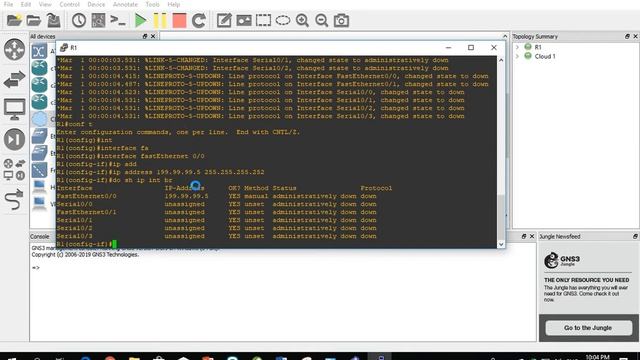Open the Control menu

[69, 4]
